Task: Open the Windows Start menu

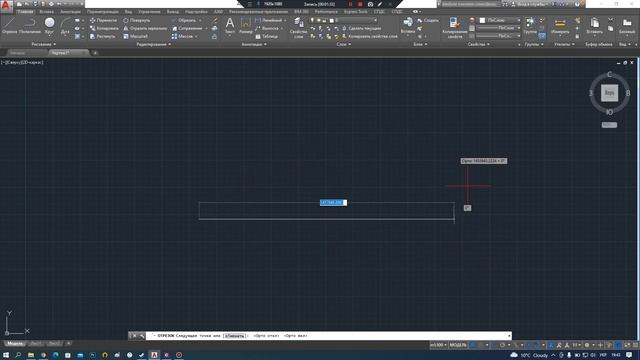Action: pos(6,355)
